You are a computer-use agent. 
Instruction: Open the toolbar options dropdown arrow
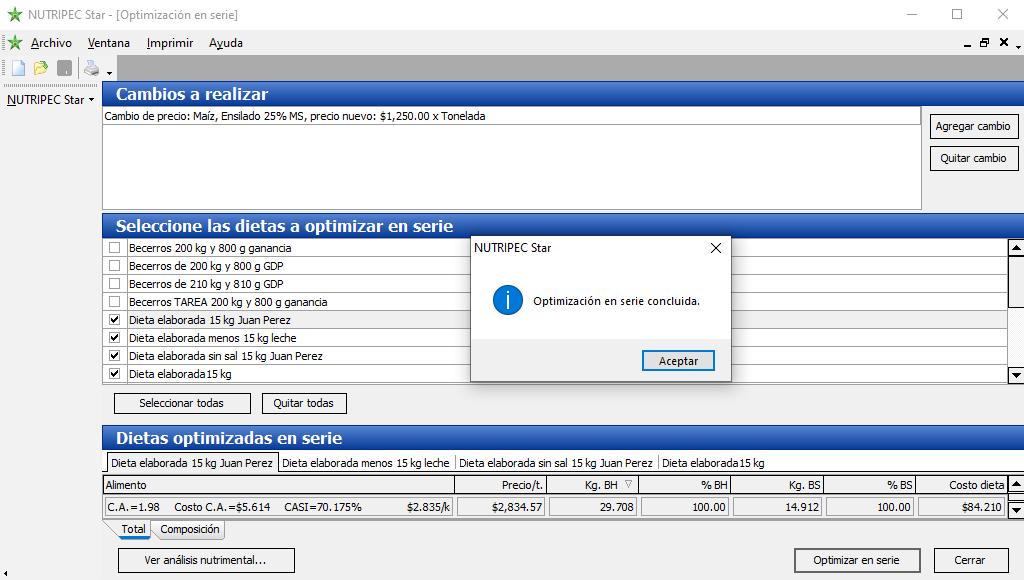109,73
